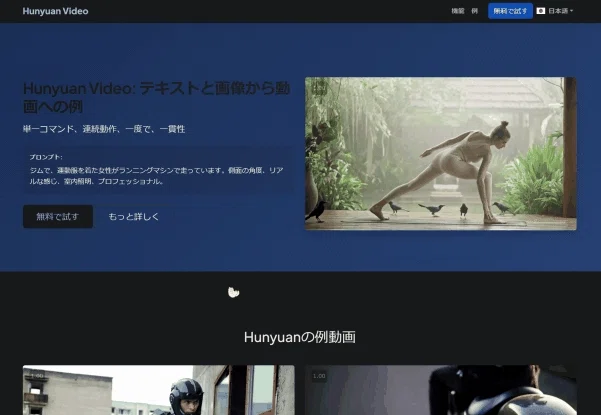This screenshot has height=415, width=601.
Task: Open the もっと詳しく link
Action: 133,217
